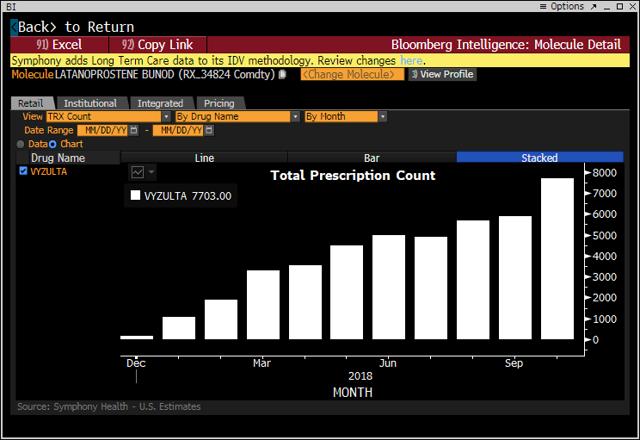Minimize the BI window
Viewport: 640px width, 440px height.
point(607,6)
